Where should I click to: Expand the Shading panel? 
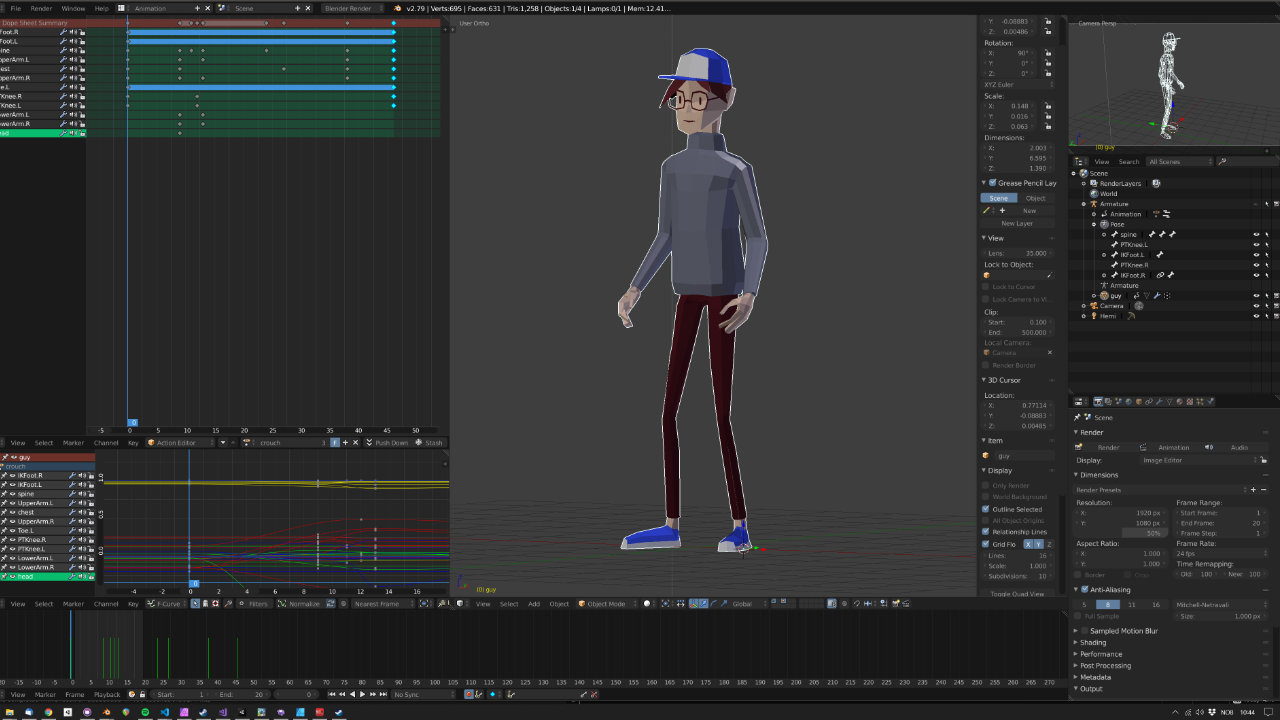pos(1093,642)
